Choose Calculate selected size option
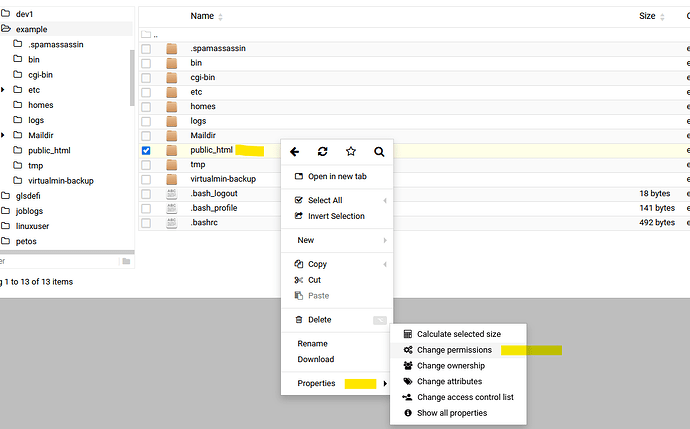Image resolution: width=690 pixels, height=429 pixels. (458, 334)
